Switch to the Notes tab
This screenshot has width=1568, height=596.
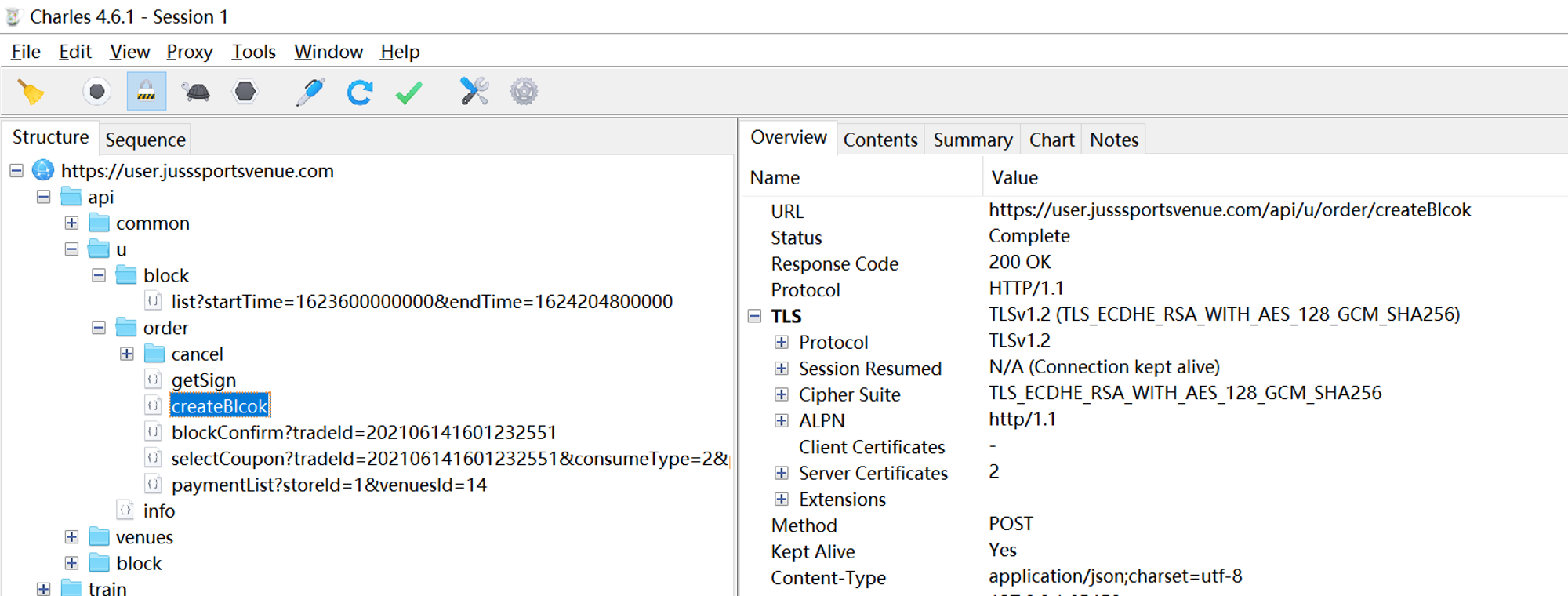[1114, 140]
